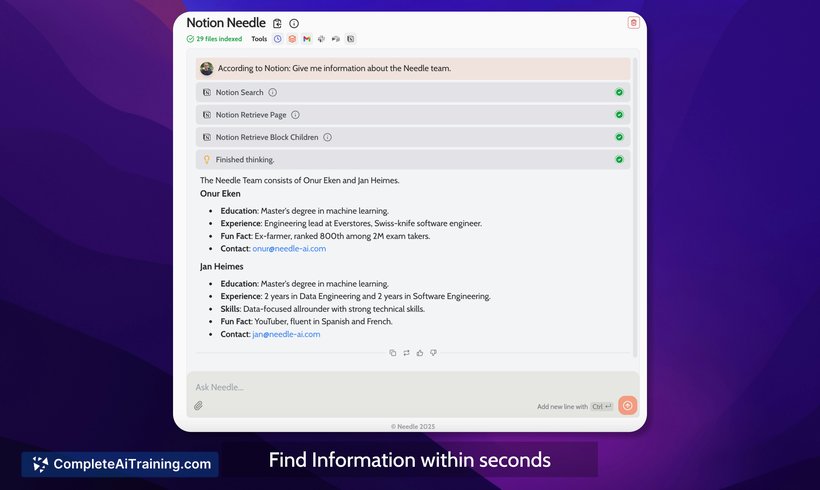Open the info icon beside the title

click(x=294, y=24)
